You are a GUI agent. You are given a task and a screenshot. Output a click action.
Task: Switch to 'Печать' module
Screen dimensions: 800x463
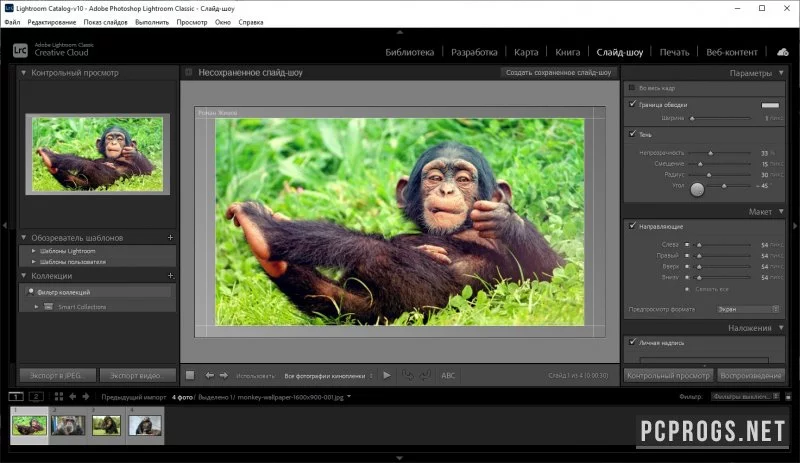[674, 52]
